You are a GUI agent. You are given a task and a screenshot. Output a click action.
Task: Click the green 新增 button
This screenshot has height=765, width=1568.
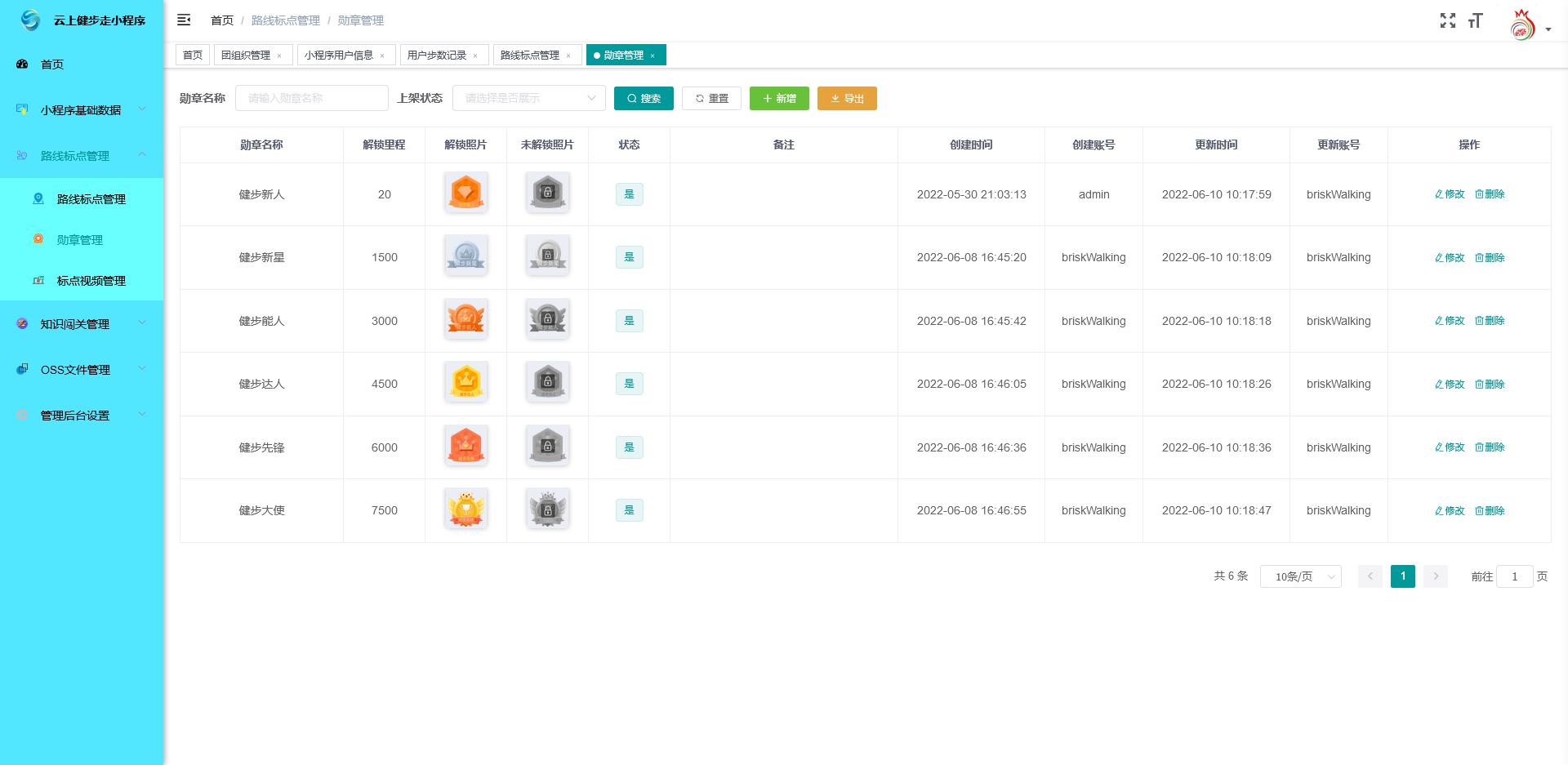pyautogui.click(x=779, y=98)
